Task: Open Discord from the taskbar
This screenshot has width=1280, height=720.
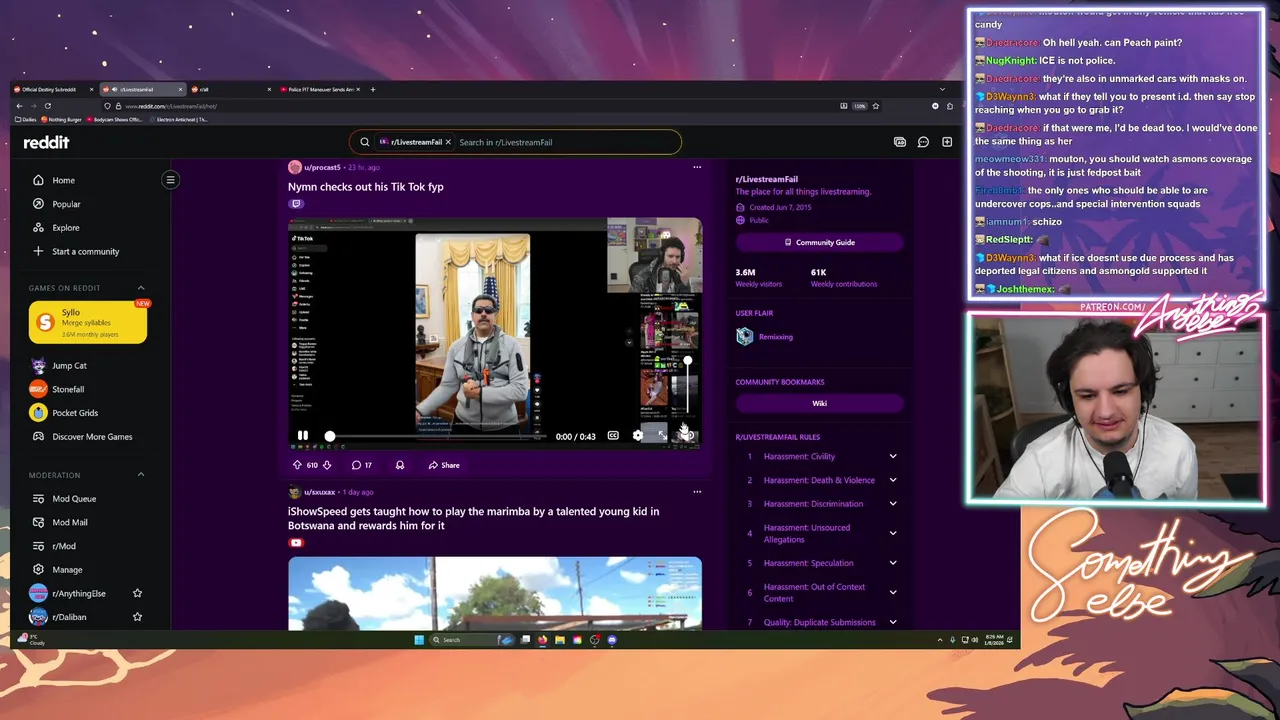Action: click(612, 640)
